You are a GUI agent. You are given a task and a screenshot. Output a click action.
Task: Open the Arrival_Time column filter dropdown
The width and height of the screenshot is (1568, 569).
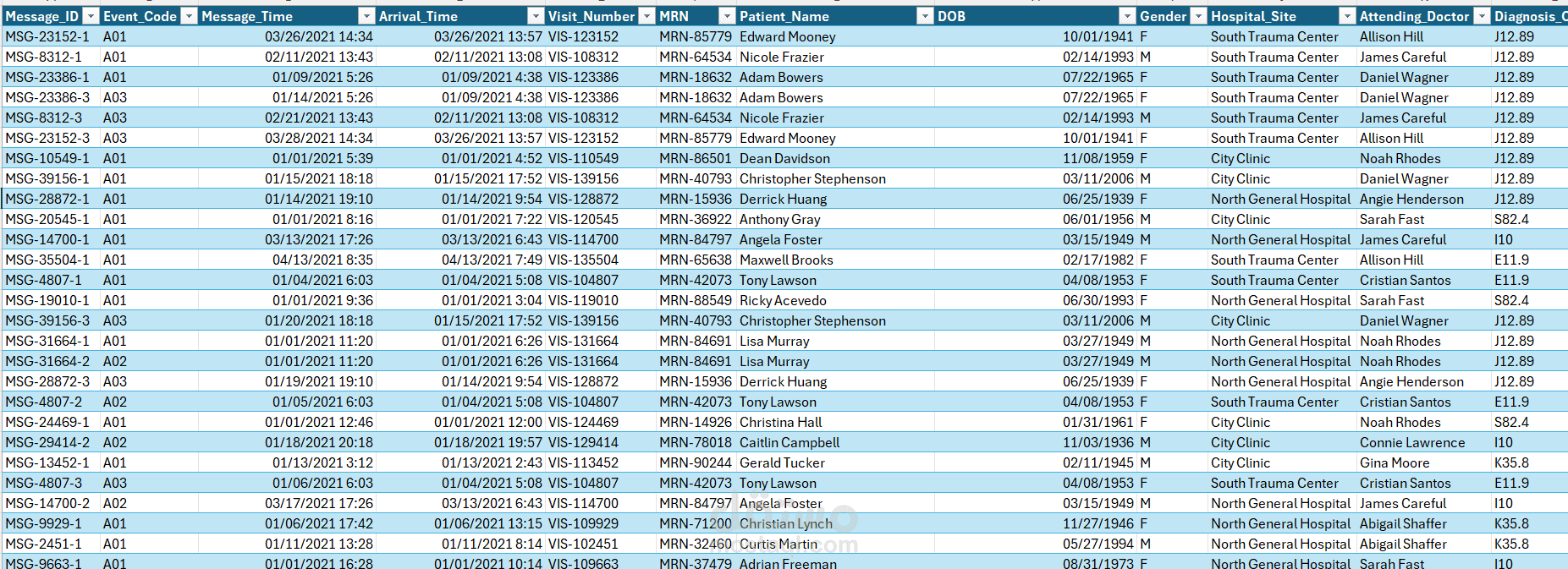tap(536, 16)
